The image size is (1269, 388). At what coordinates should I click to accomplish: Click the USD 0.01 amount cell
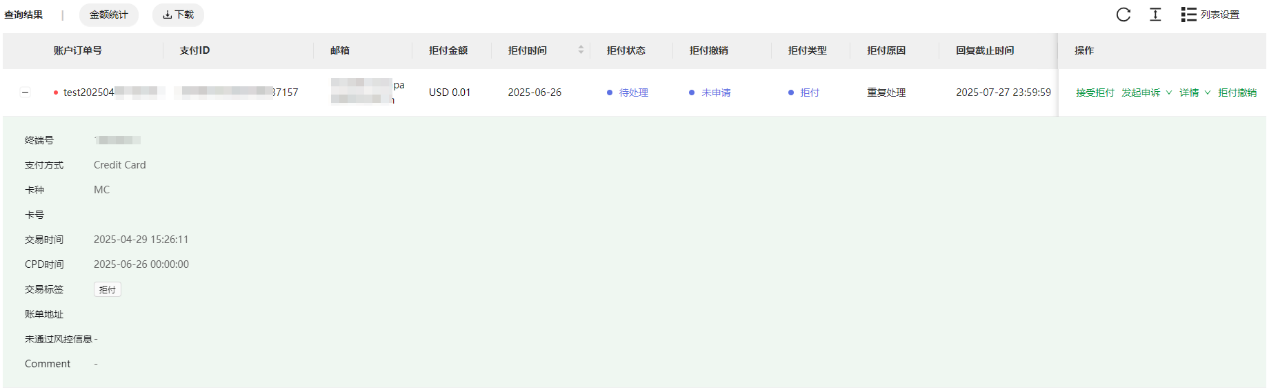click(x=449, y=93)
